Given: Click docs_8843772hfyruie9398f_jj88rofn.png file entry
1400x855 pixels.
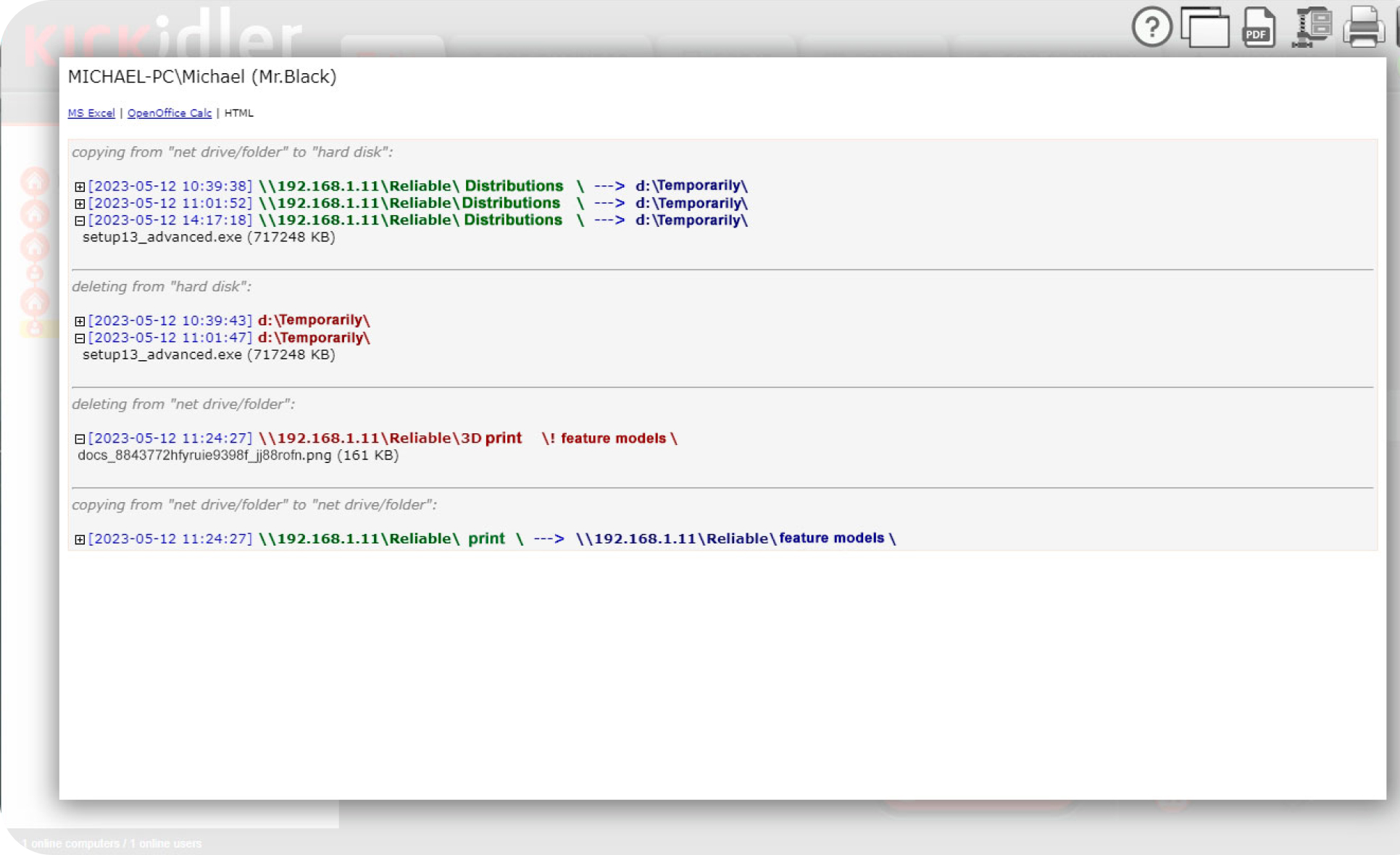Looking at the screenshot, I should click(238, 455).
